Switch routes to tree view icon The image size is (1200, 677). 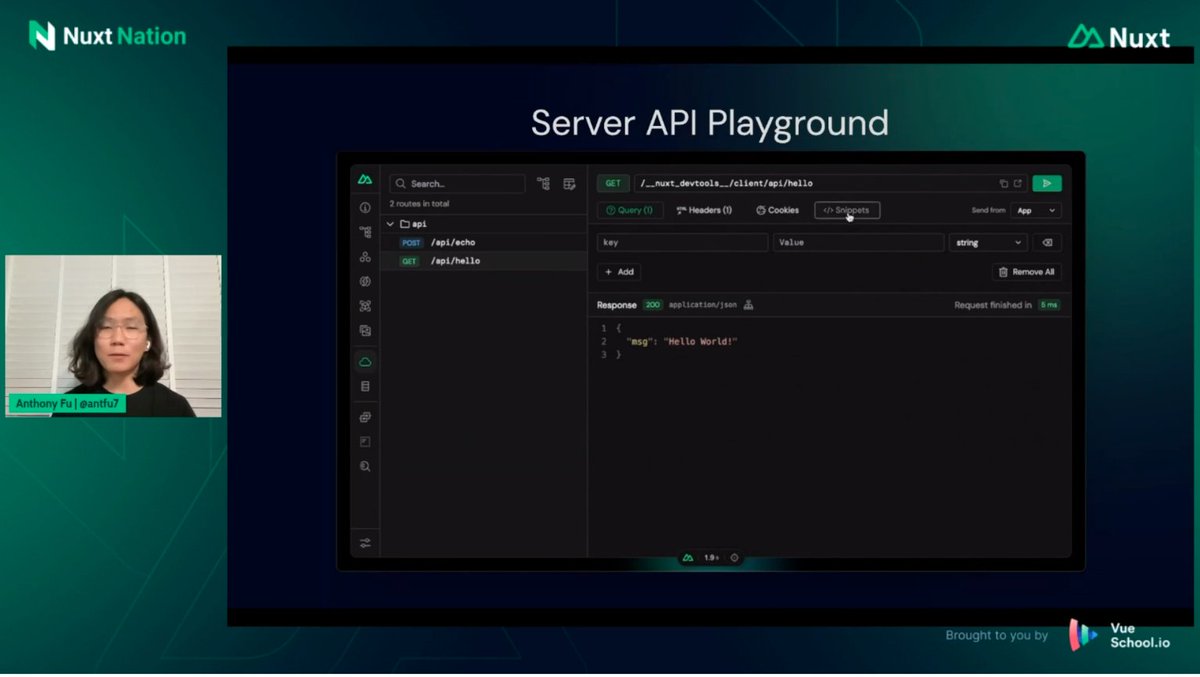click(x=543, y=184)
